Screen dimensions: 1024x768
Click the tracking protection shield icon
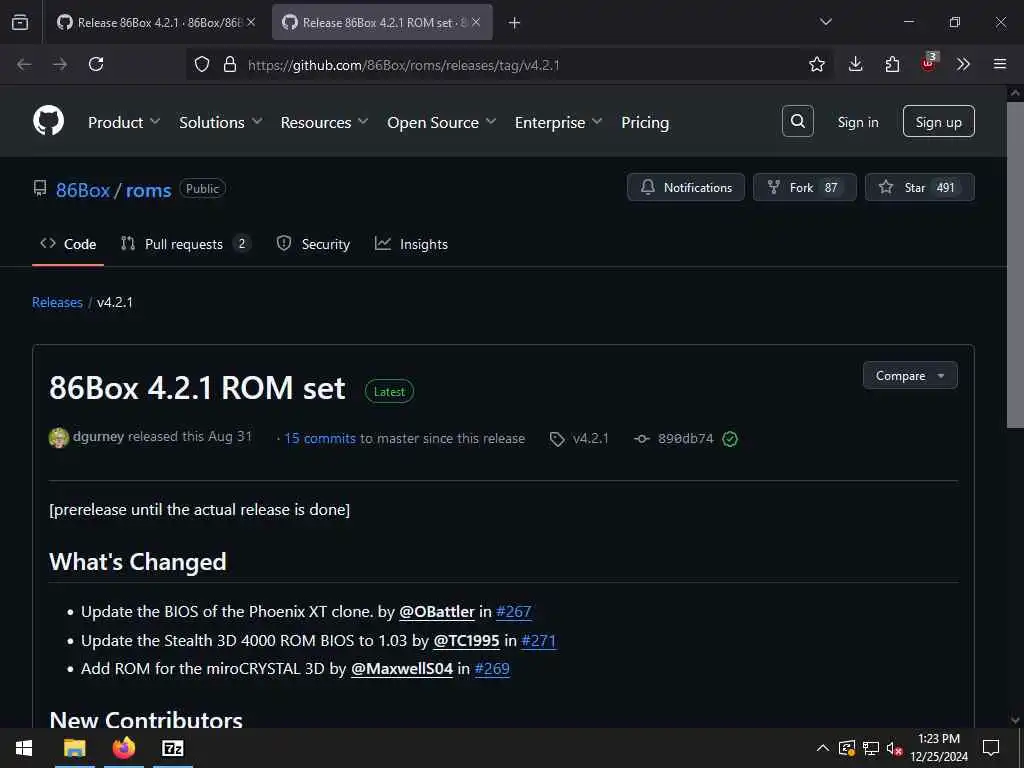click(202, 64)
